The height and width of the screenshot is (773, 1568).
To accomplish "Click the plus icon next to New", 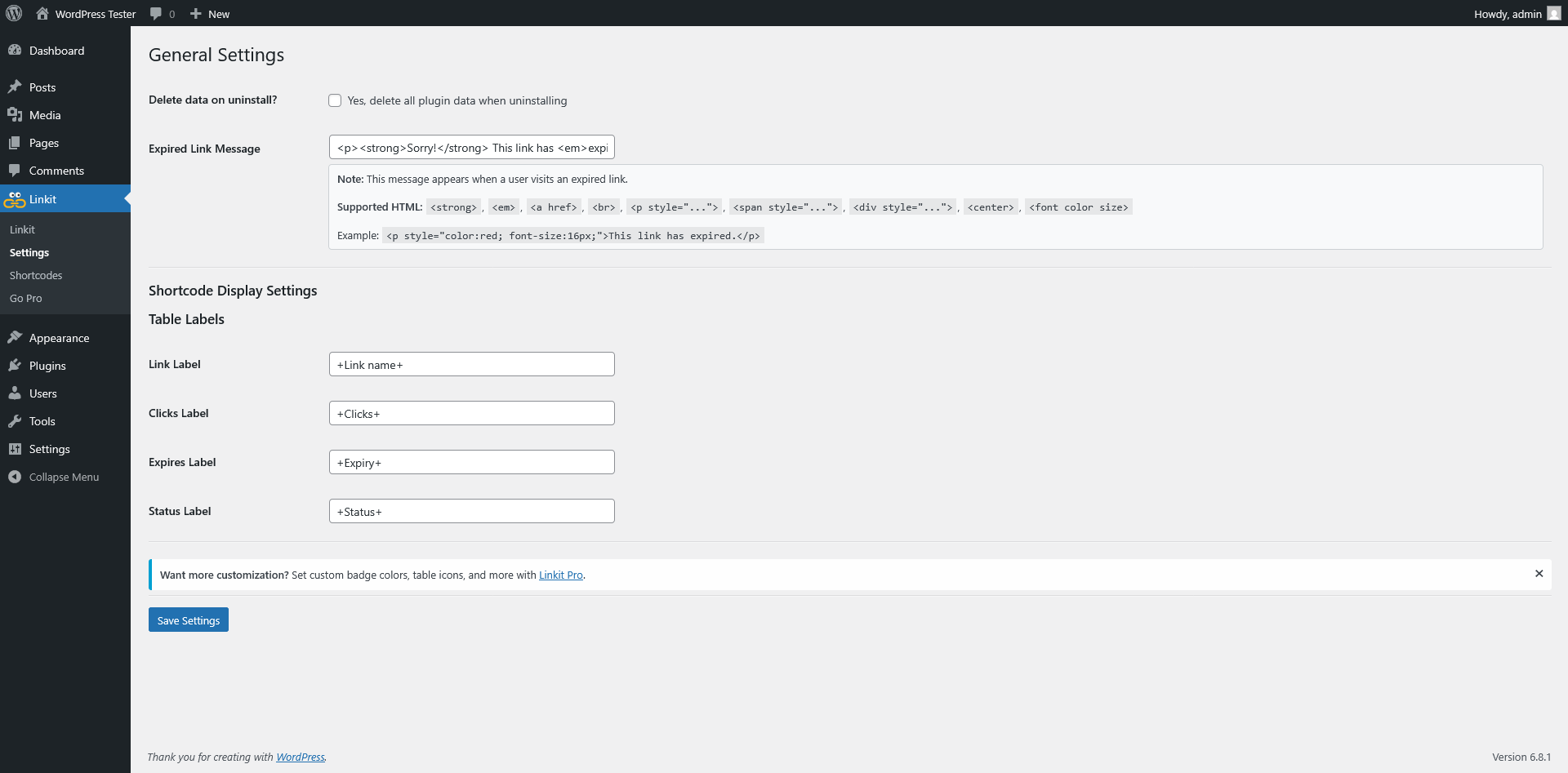I will click(x=195, y=14).
